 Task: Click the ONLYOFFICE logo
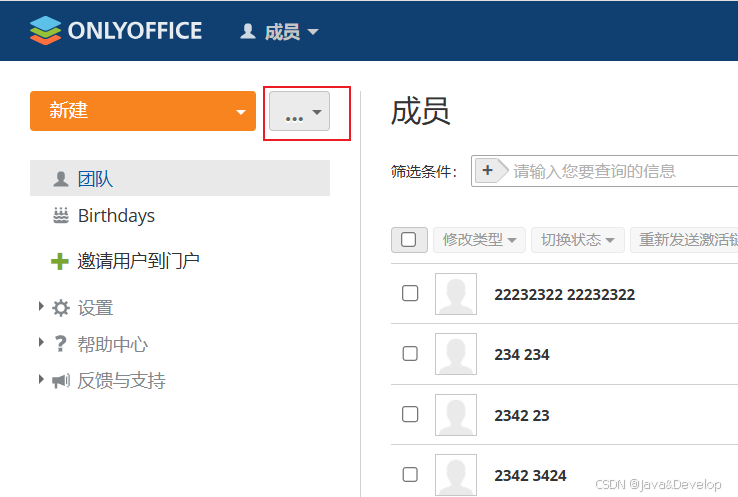click(116, 31)
